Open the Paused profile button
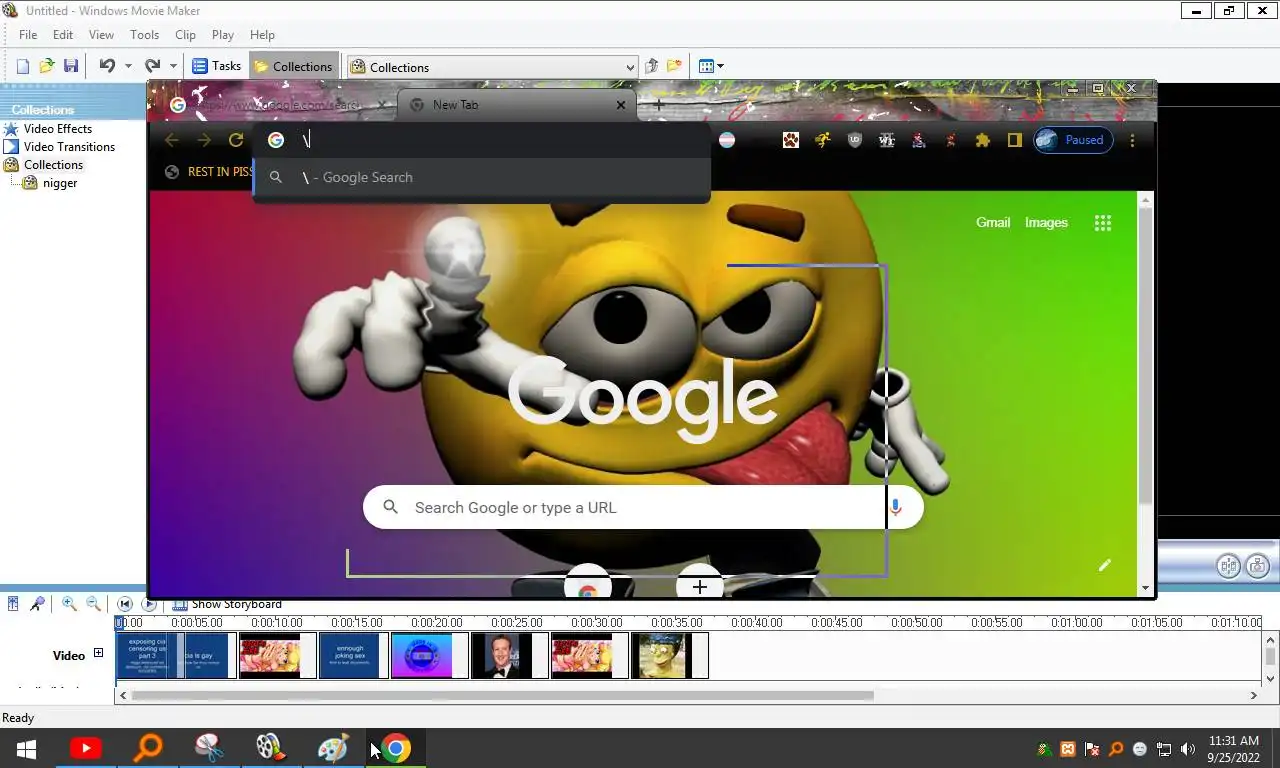This screenshot has height=768, width=1280. [1073, 140]
